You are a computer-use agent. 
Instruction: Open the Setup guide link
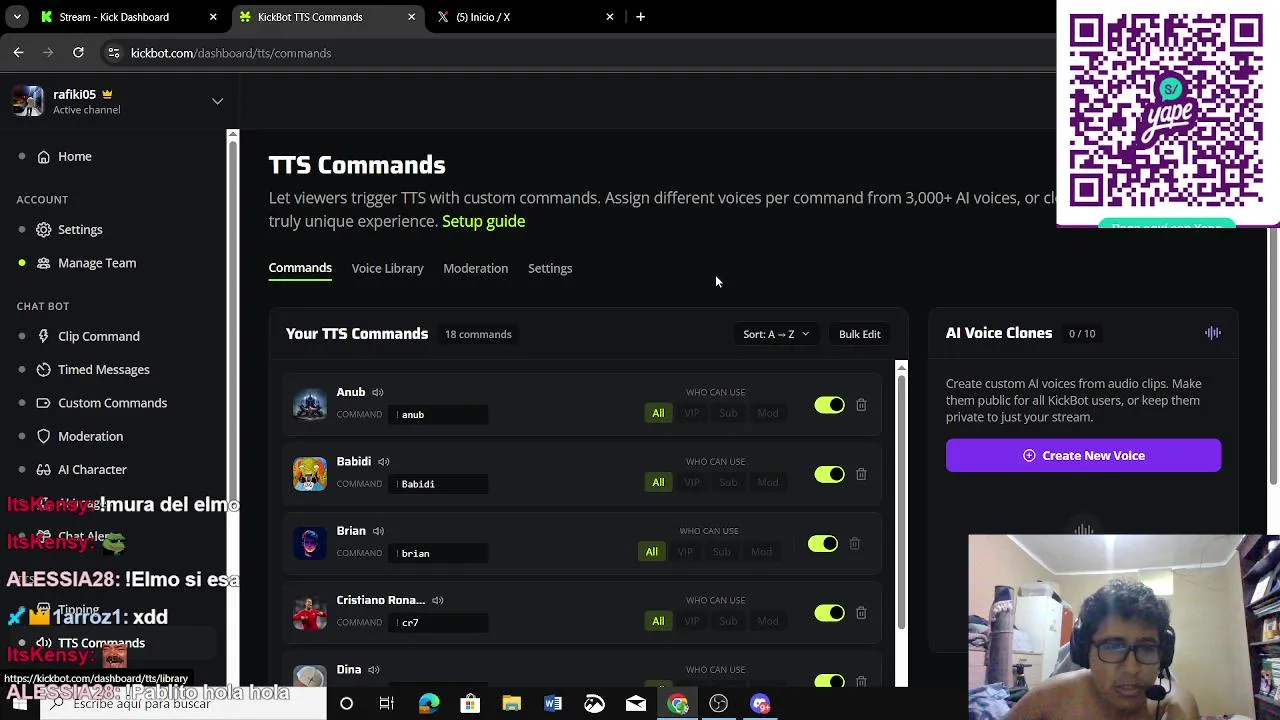tap(483, 221)
